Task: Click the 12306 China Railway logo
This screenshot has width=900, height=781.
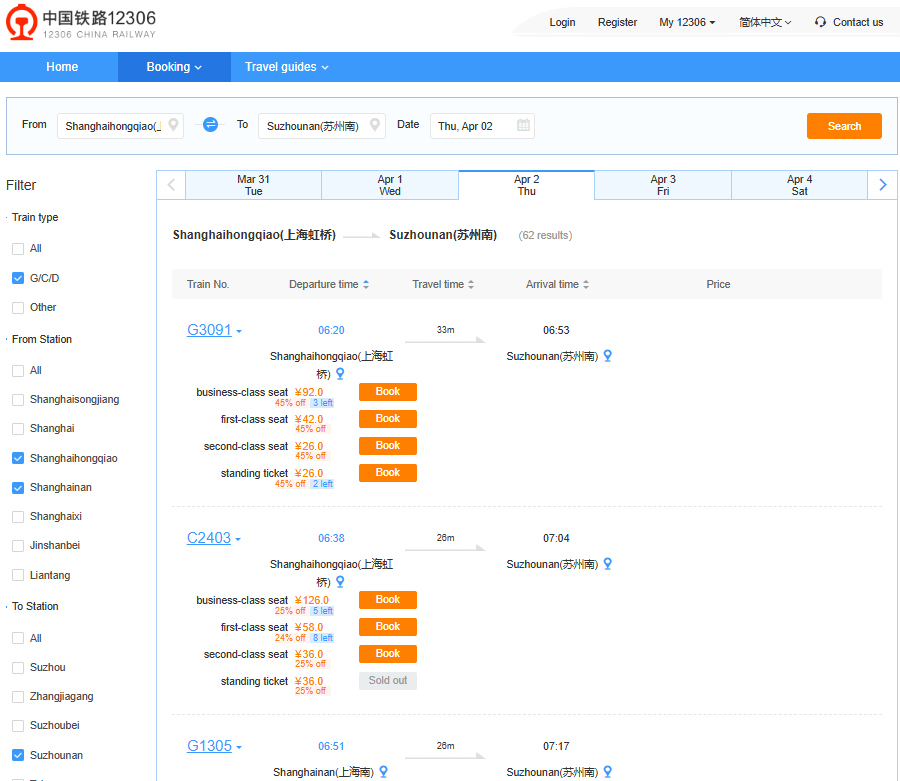Action: click(x=82, y=24)
